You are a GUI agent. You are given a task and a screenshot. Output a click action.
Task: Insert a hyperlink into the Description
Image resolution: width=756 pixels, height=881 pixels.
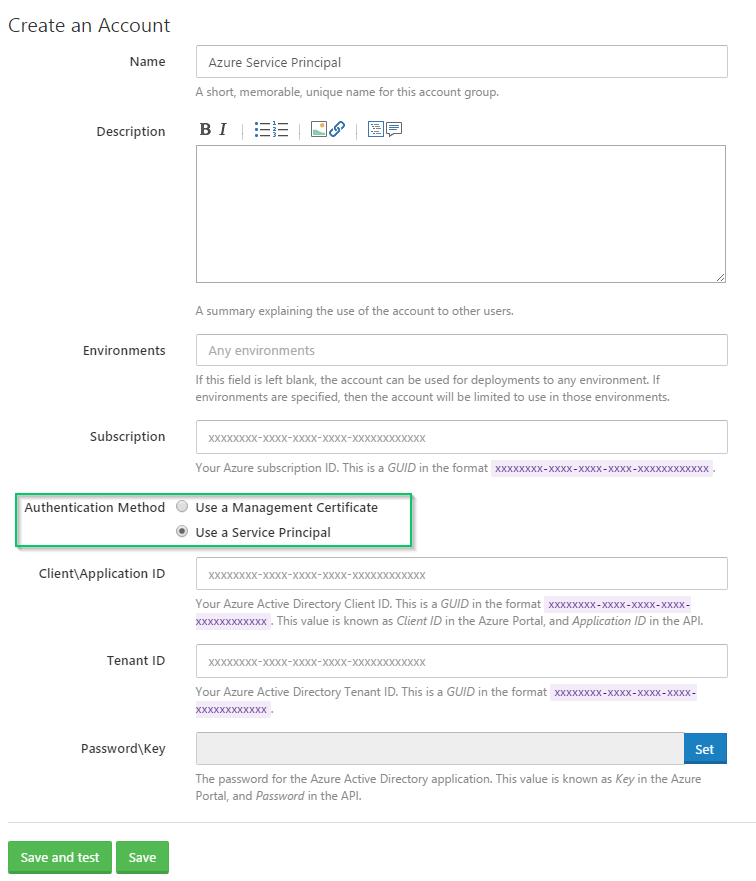click(337, 130)
